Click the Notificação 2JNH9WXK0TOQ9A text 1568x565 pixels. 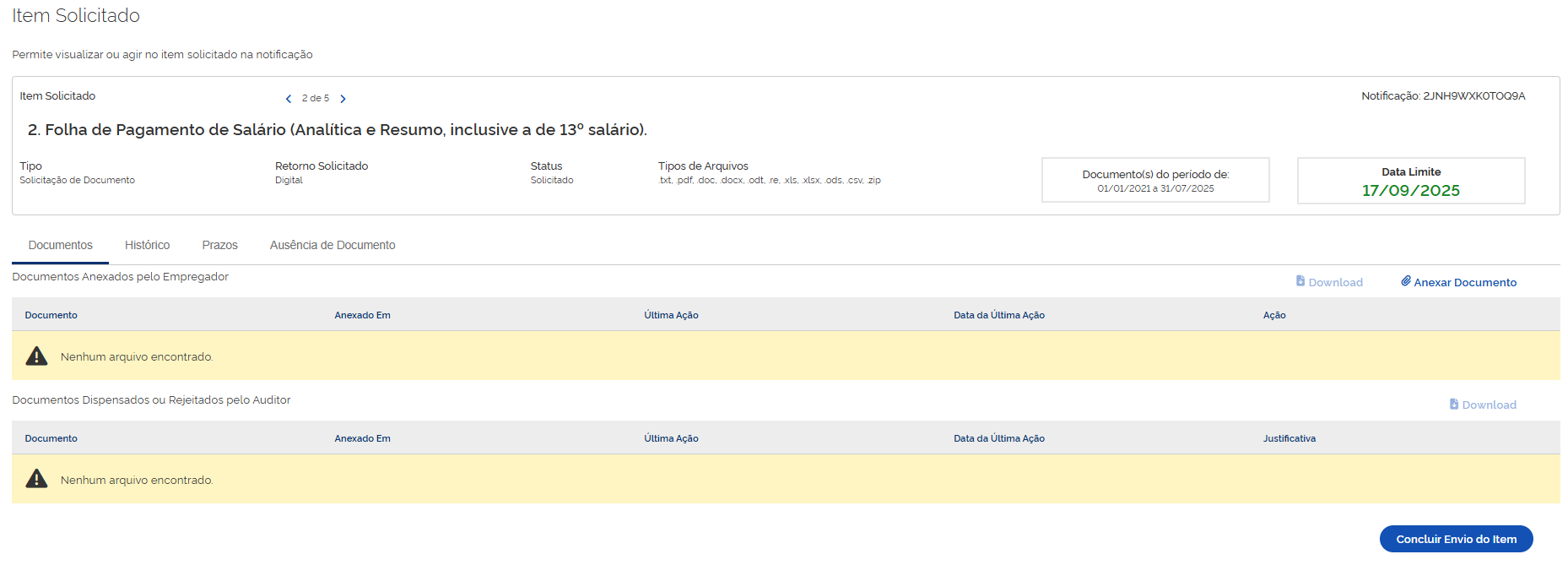pyautogui.click(x=1443, y=96)
